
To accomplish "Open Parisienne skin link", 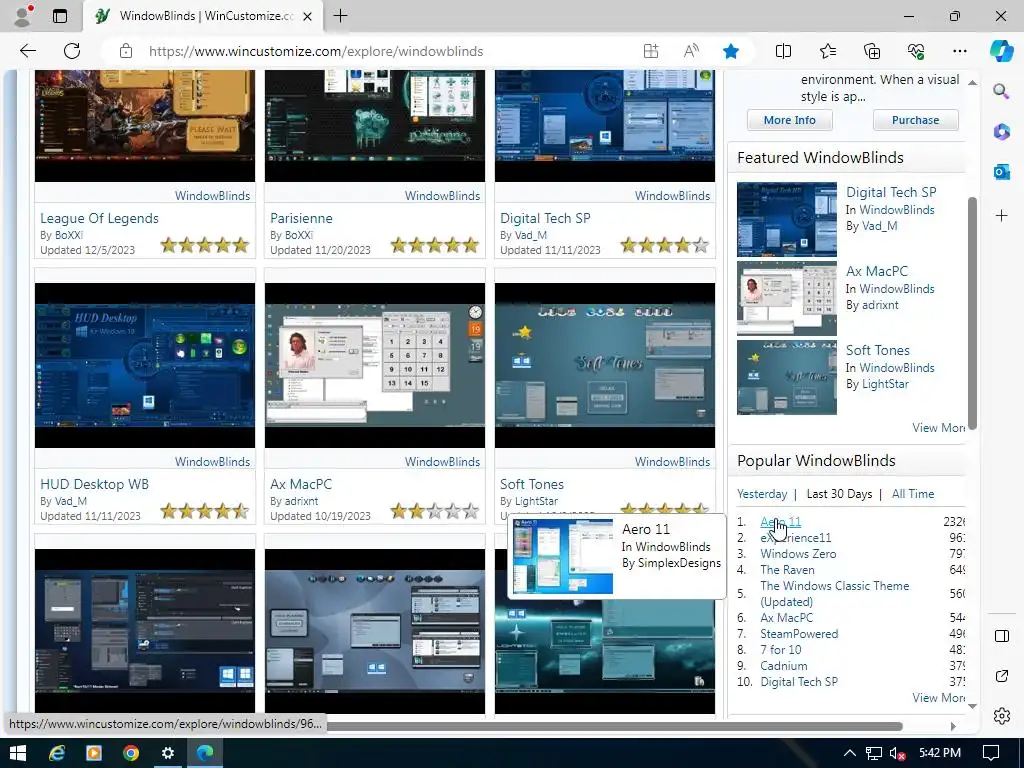I will [301, 218].
